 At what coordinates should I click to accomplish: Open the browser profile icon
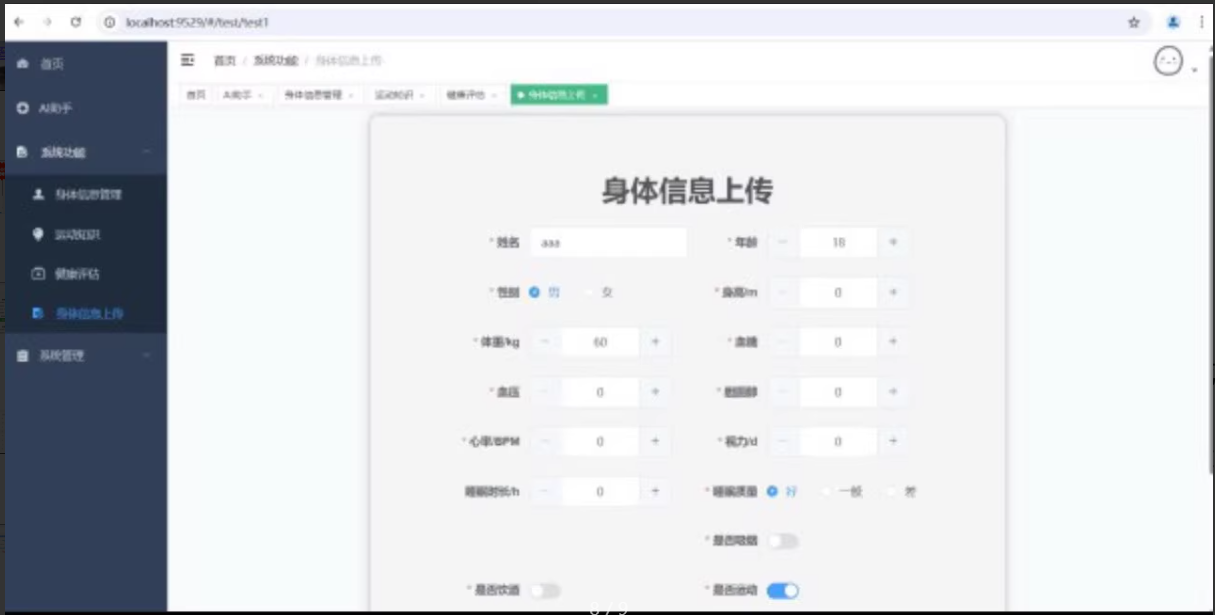point(1174,22)
